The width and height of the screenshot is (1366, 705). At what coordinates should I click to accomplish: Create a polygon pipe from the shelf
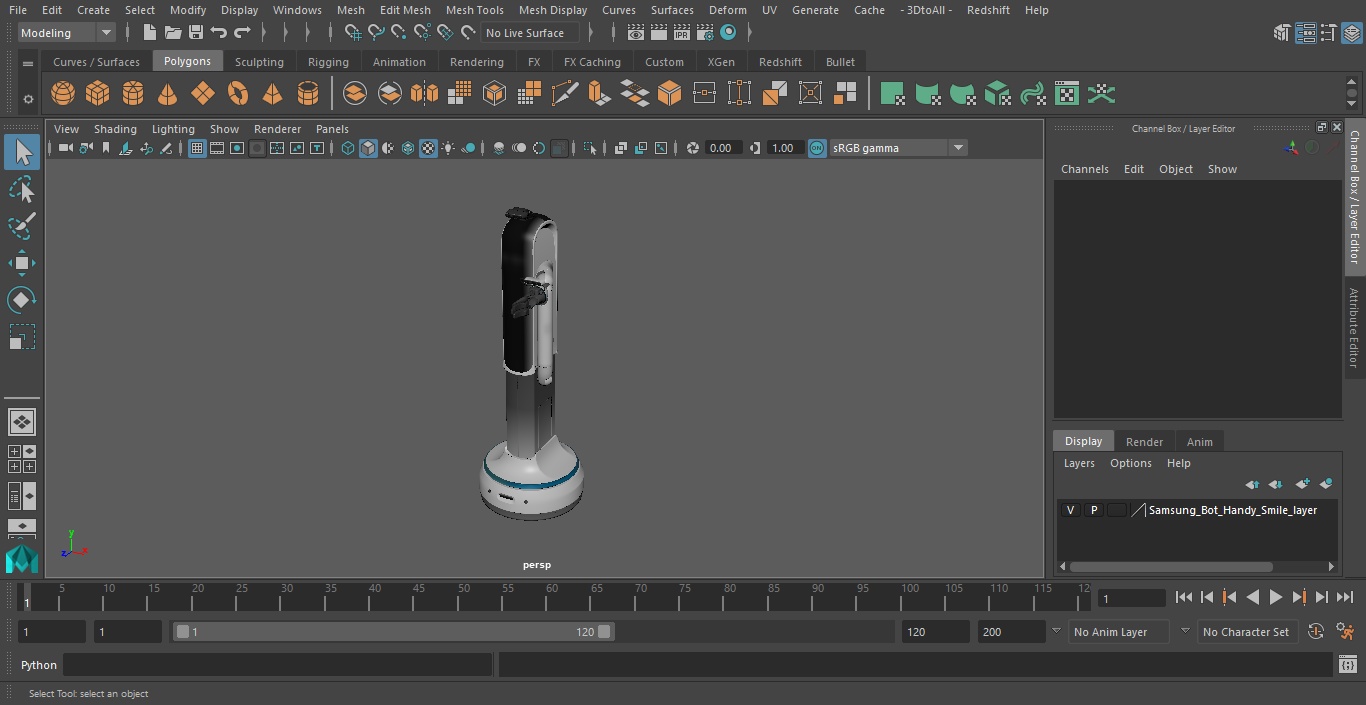[x=308, y=94]
